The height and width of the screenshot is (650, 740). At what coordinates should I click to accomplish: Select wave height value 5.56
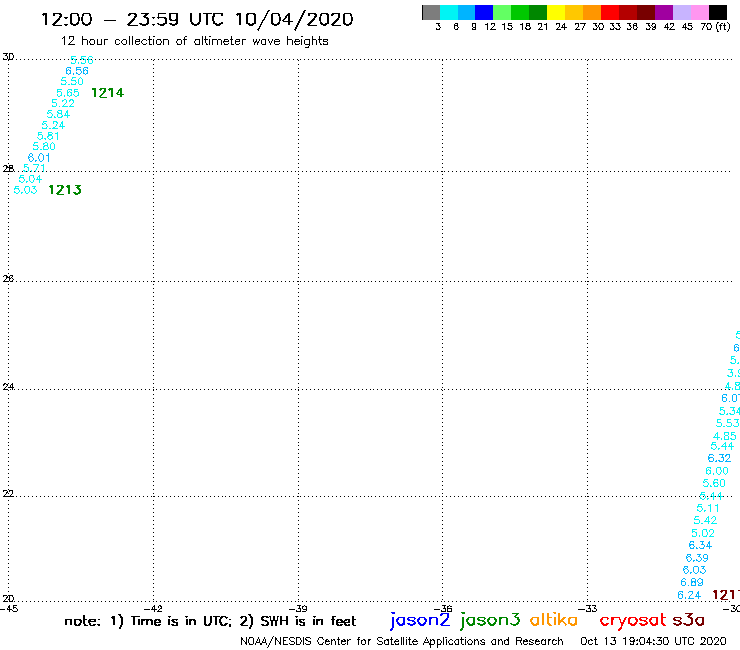(x=82, y=60)
